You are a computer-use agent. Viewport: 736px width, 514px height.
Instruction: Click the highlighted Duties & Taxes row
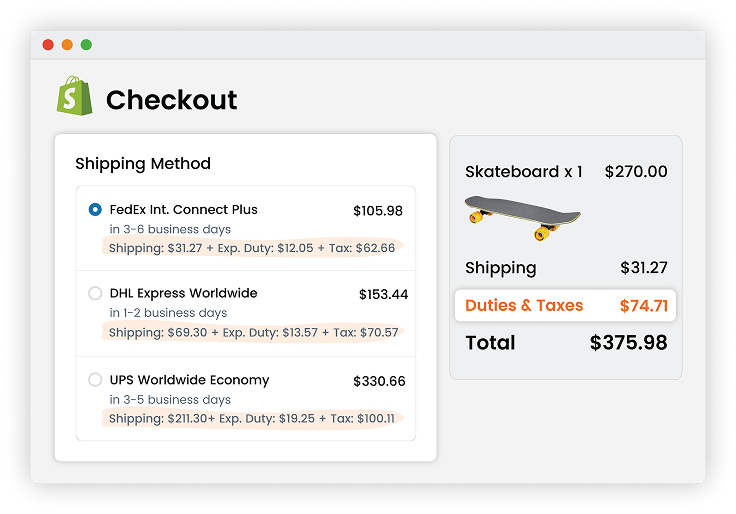(x=565, y=306)
